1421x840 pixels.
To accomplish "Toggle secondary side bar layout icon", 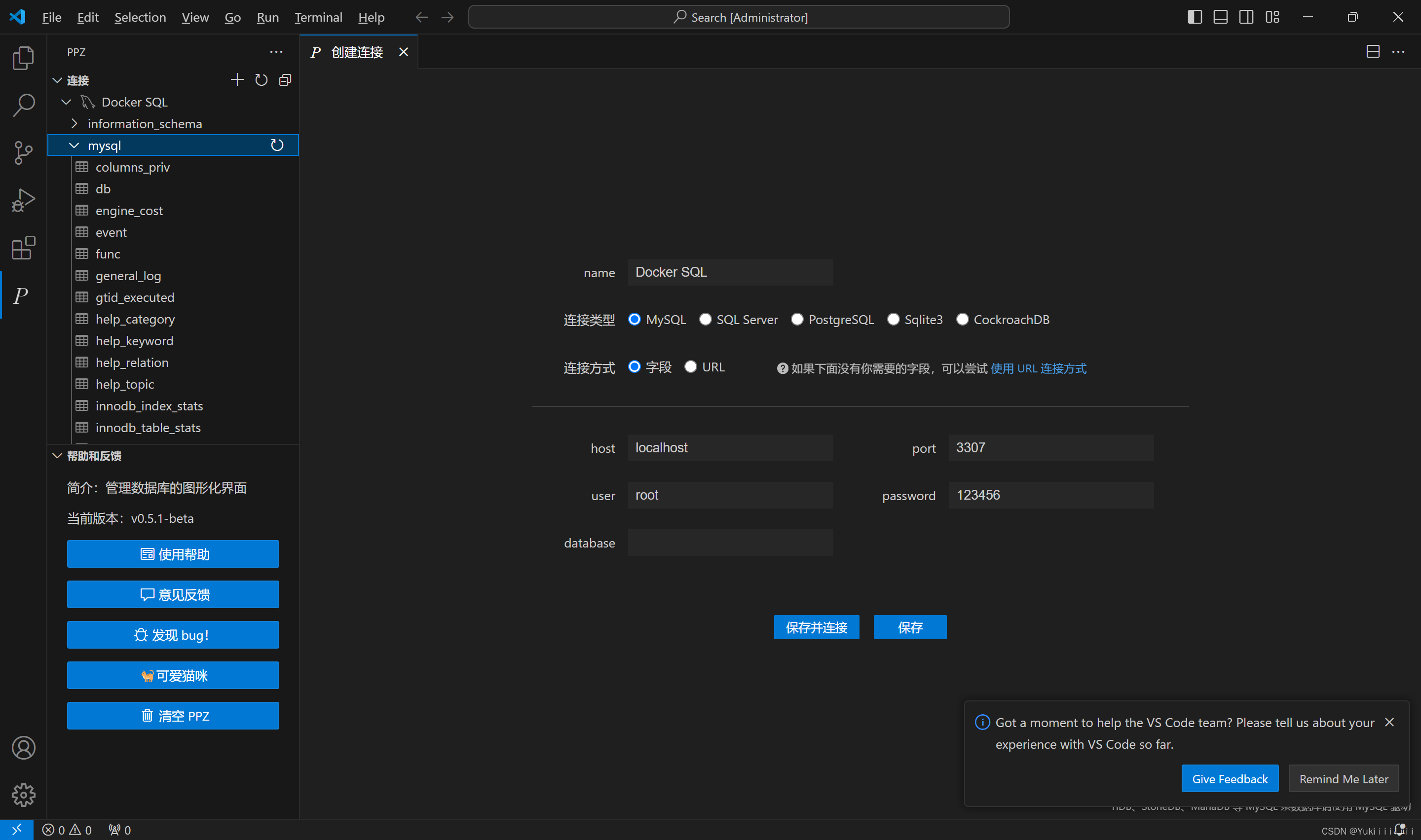I will 1246,17.
